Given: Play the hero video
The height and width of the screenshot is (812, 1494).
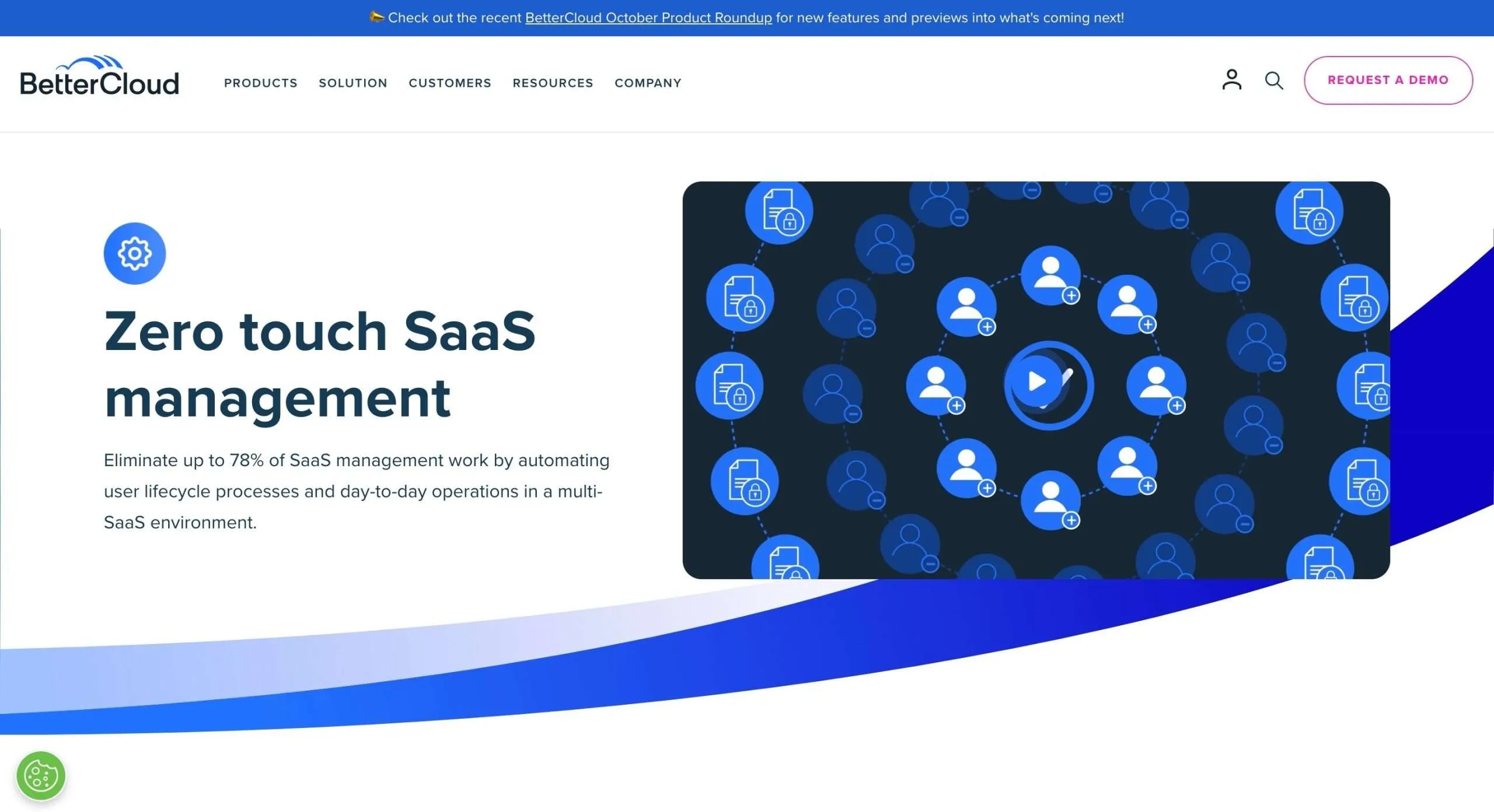Looking at the screenshot, I should pyautogui.click(x=1036, y=381).
